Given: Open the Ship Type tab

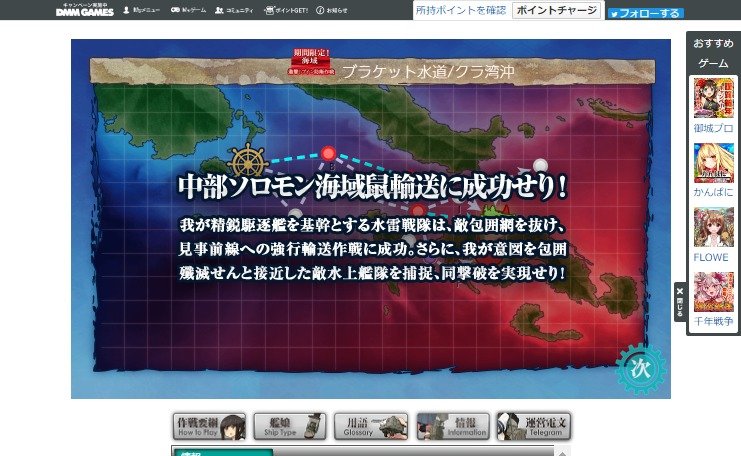Looking at the screenshot, I should point(290,426).
